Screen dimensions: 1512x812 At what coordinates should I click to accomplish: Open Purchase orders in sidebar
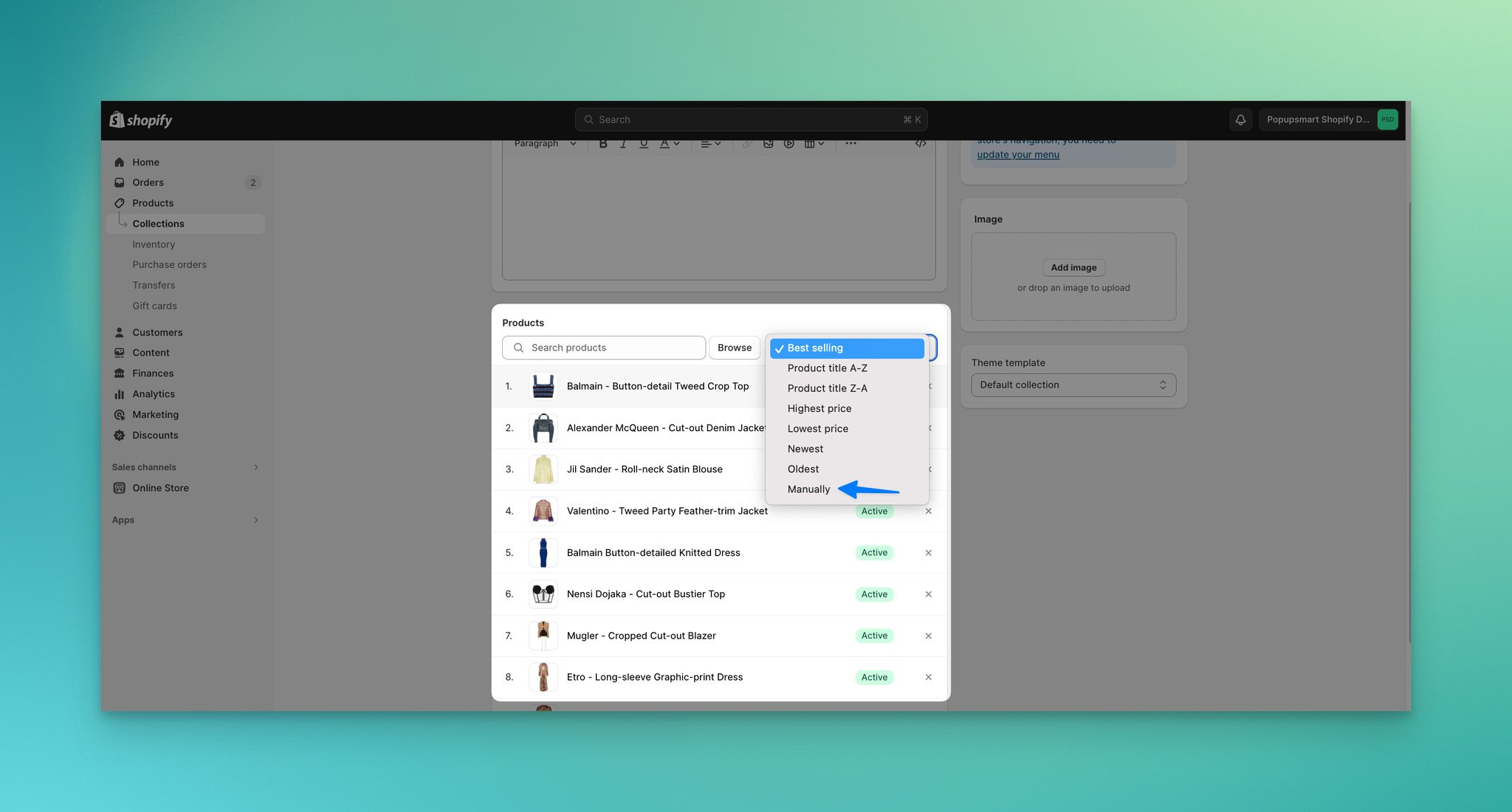(169, 265)
